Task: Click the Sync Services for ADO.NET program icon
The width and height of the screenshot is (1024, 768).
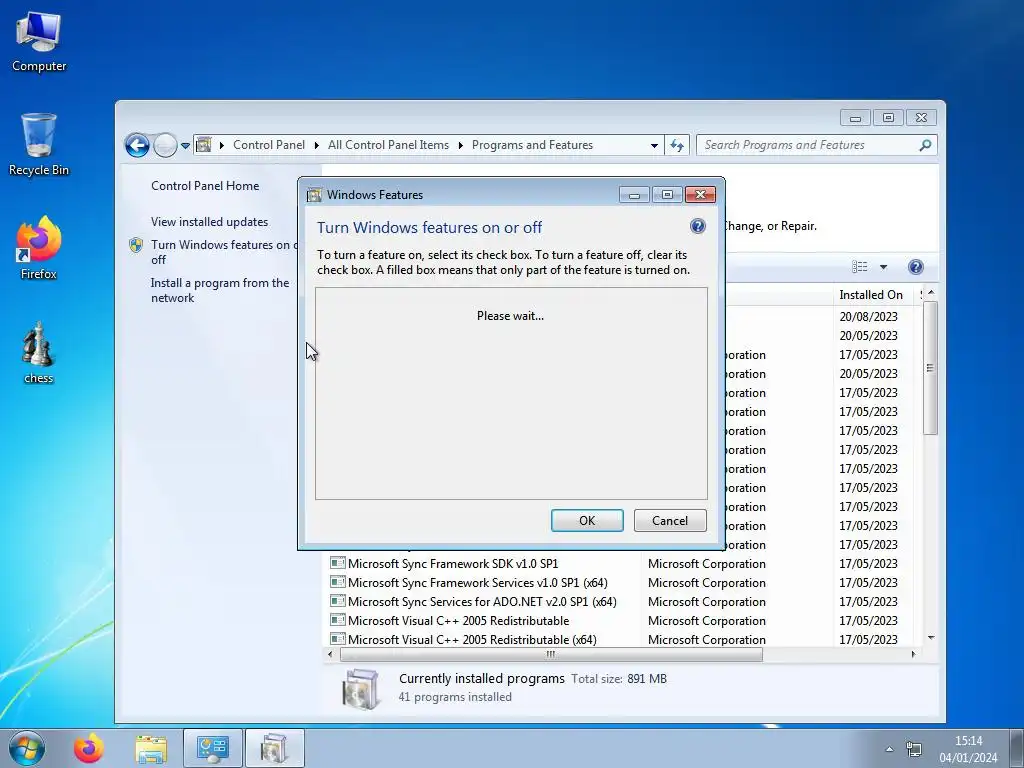Action: [338, 601]
